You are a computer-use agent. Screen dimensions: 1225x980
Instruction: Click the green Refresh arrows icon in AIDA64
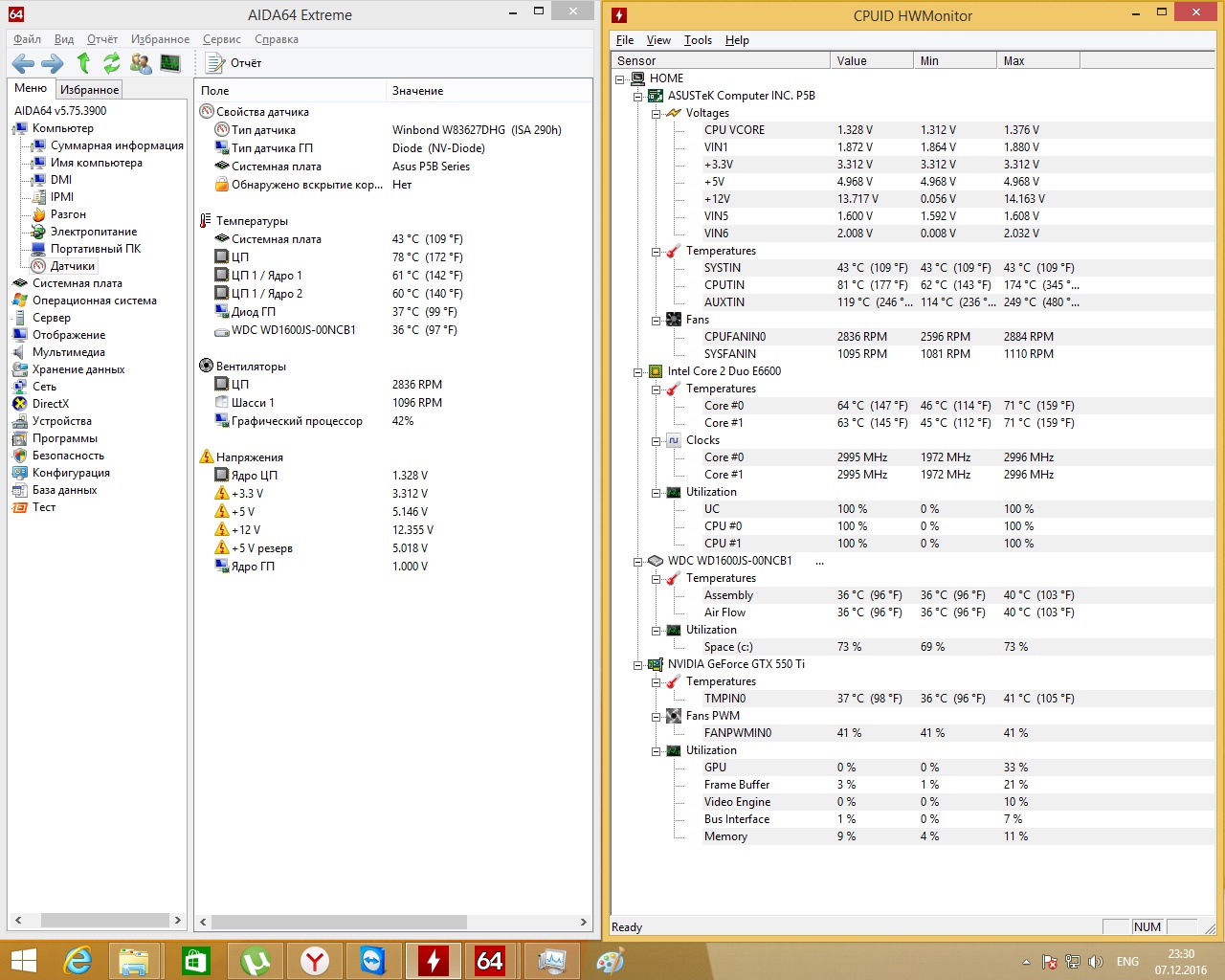click(x=112, y=63)
